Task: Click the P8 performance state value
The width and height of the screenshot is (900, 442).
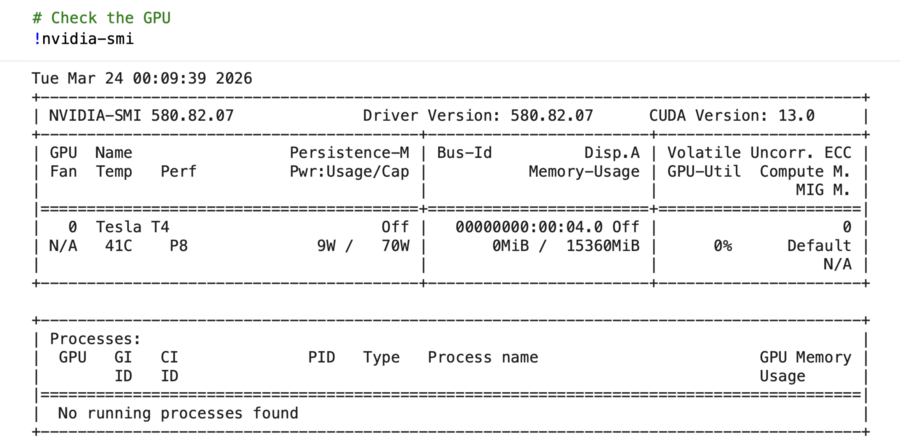Action: (x=179, y=246)
